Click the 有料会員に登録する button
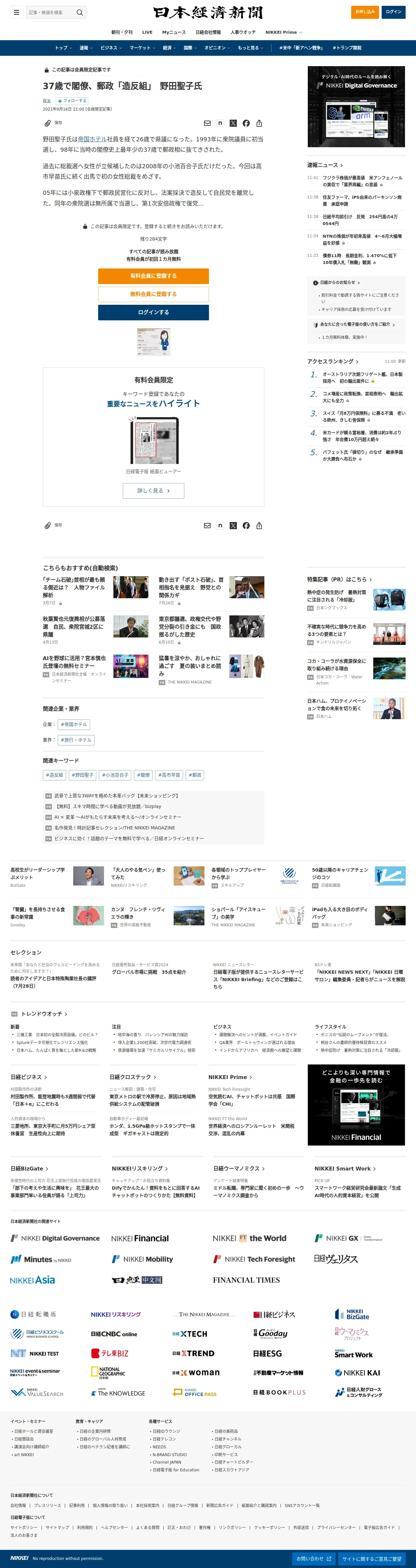Screen dimensions: 416x1568 tap(153, 276)
